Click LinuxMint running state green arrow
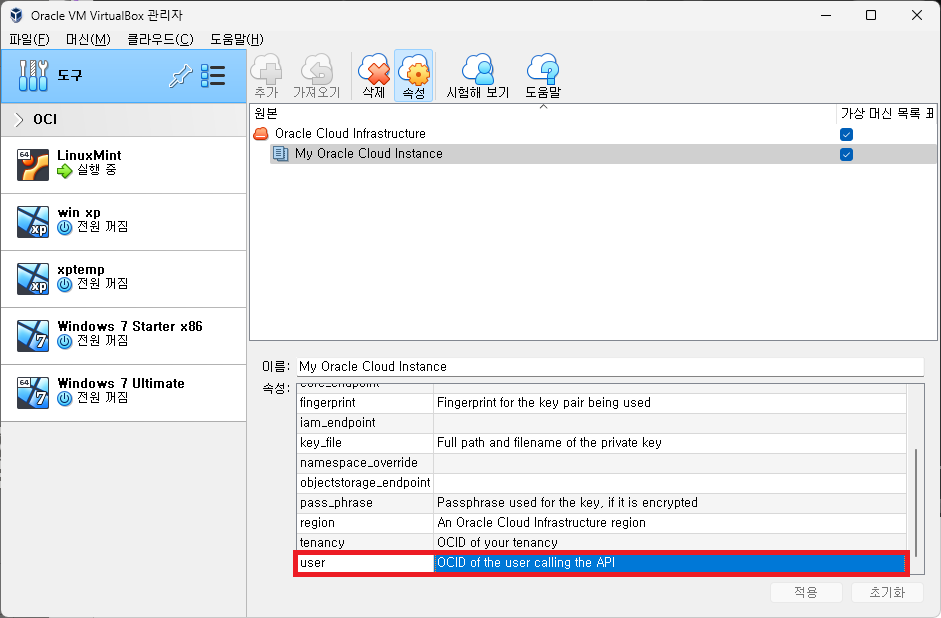 pos(65,172)
